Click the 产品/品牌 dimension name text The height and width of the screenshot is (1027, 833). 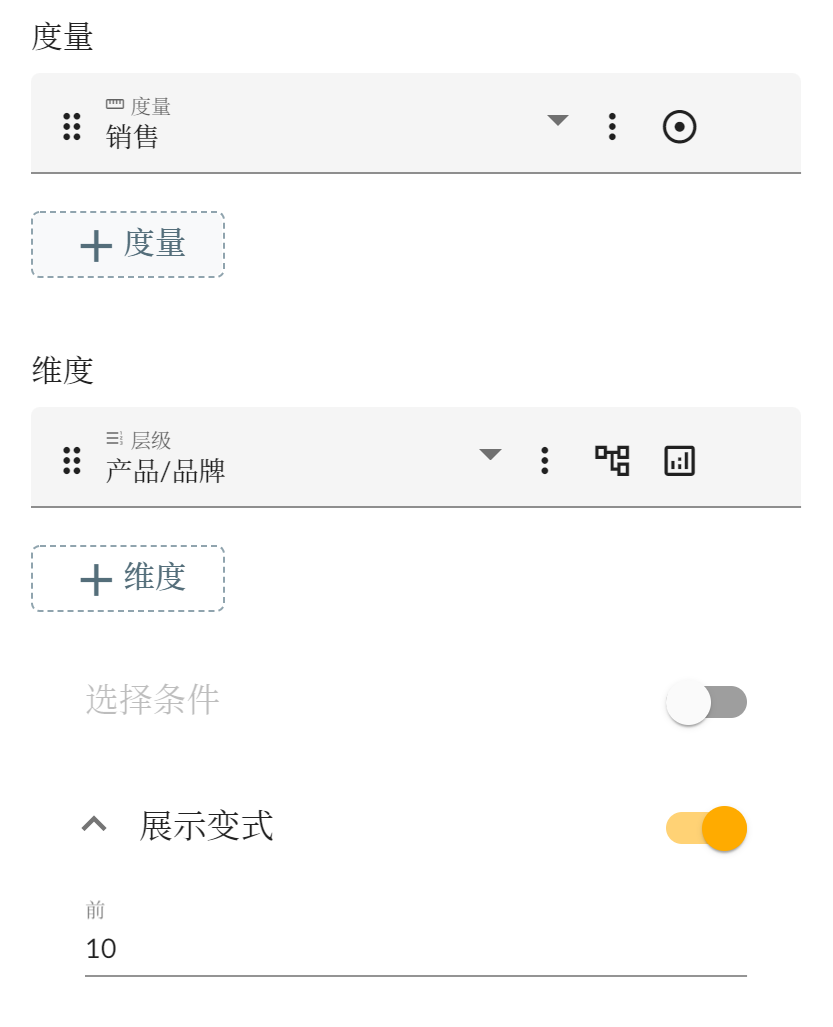pyautogui.click(x=166, y=471)
